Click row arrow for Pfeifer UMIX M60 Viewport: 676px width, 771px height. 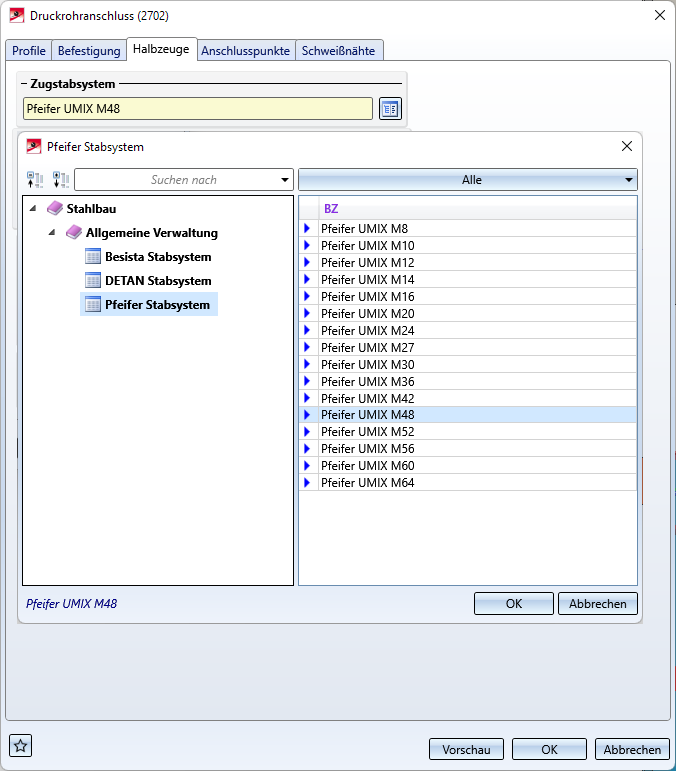pos(307,465)
